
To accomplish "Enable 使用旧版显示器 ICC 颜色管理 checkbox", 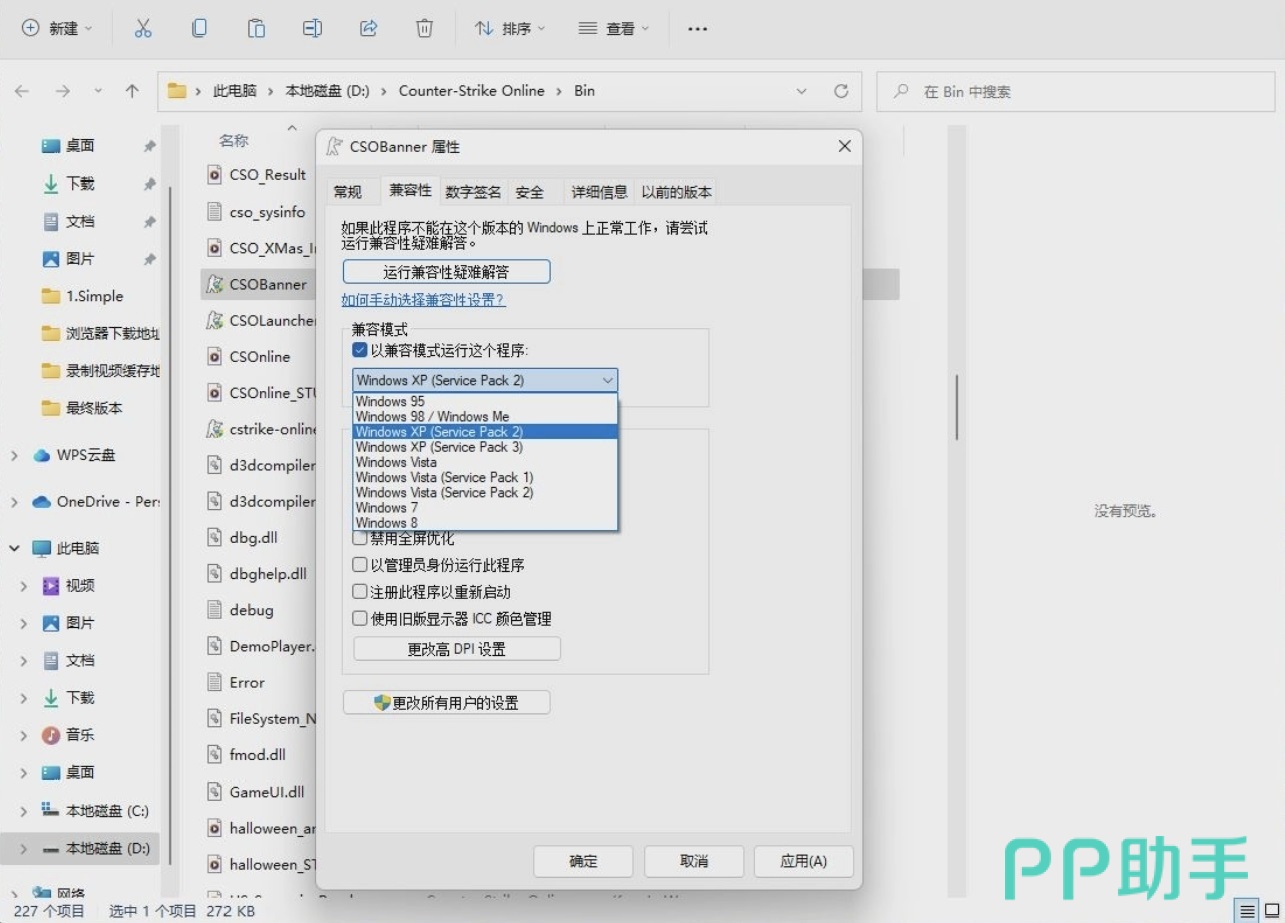I will (360, 619).
